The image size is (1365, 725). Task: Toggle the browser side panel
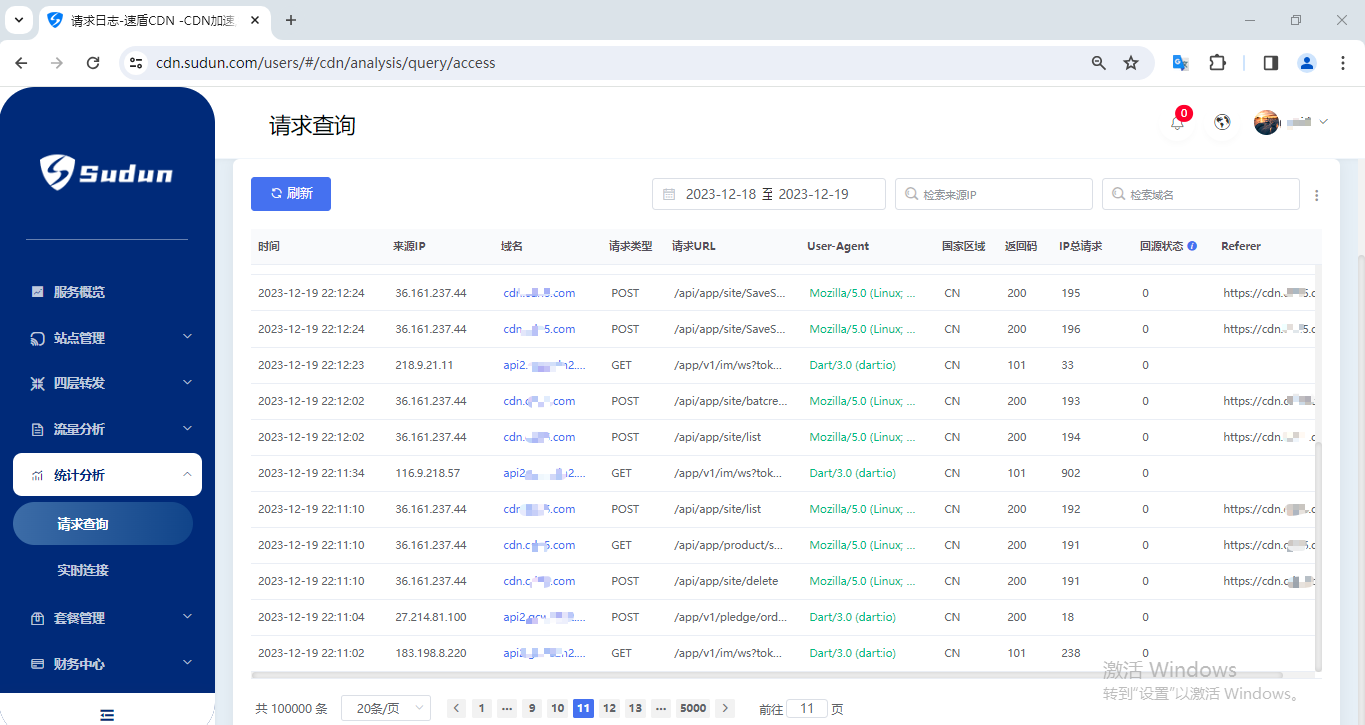pyautogui.click(x=1270, y=63)
